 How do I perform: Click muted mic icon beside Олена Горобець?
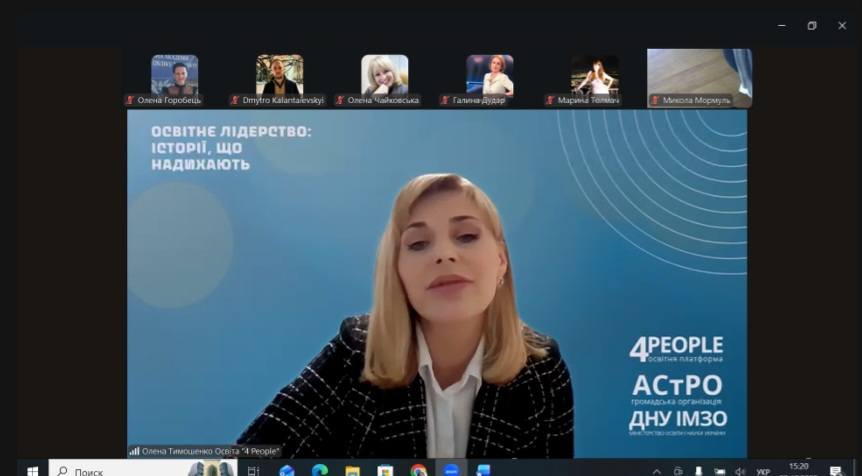point(130,100)
